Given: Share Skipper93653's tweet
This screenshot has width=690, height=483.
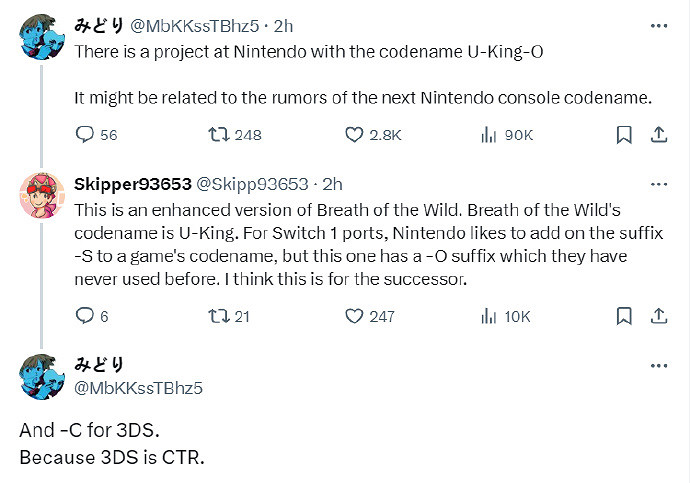Looking at the screenshot, I should (x=659, y=316).
